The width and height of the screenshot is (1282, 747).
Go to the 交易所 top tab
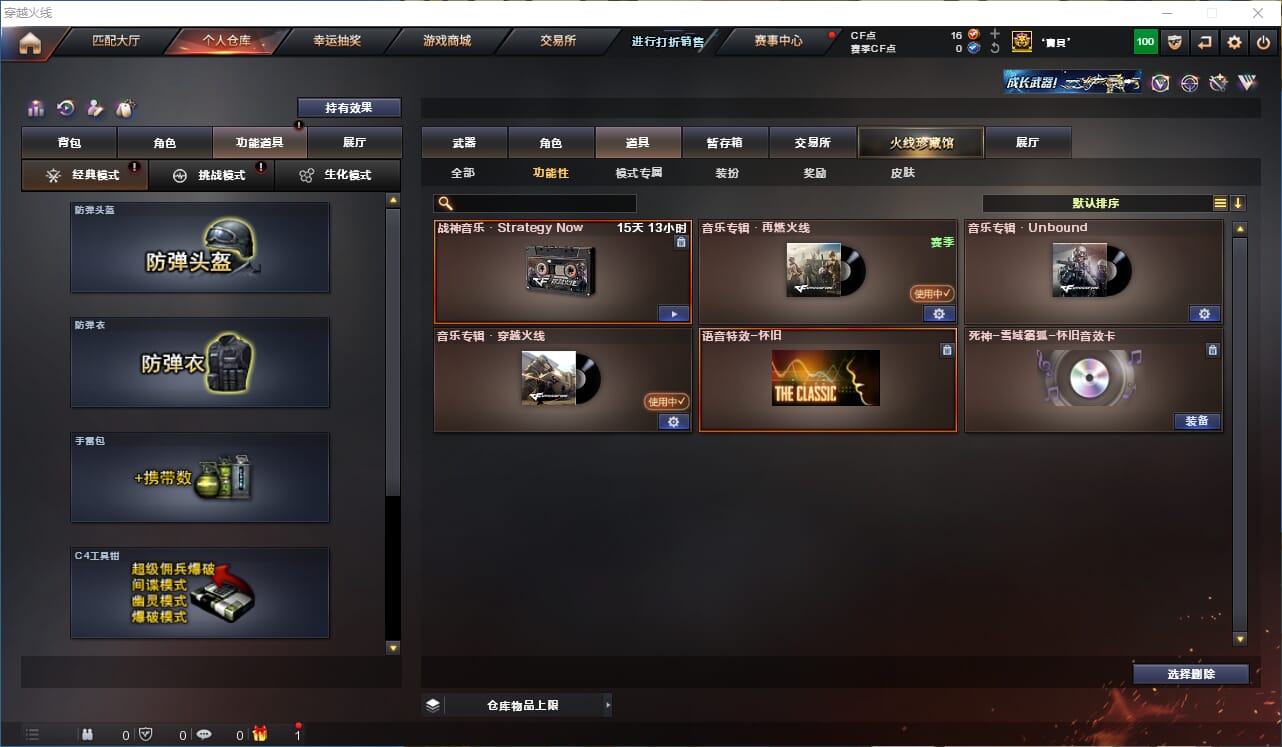558,41
